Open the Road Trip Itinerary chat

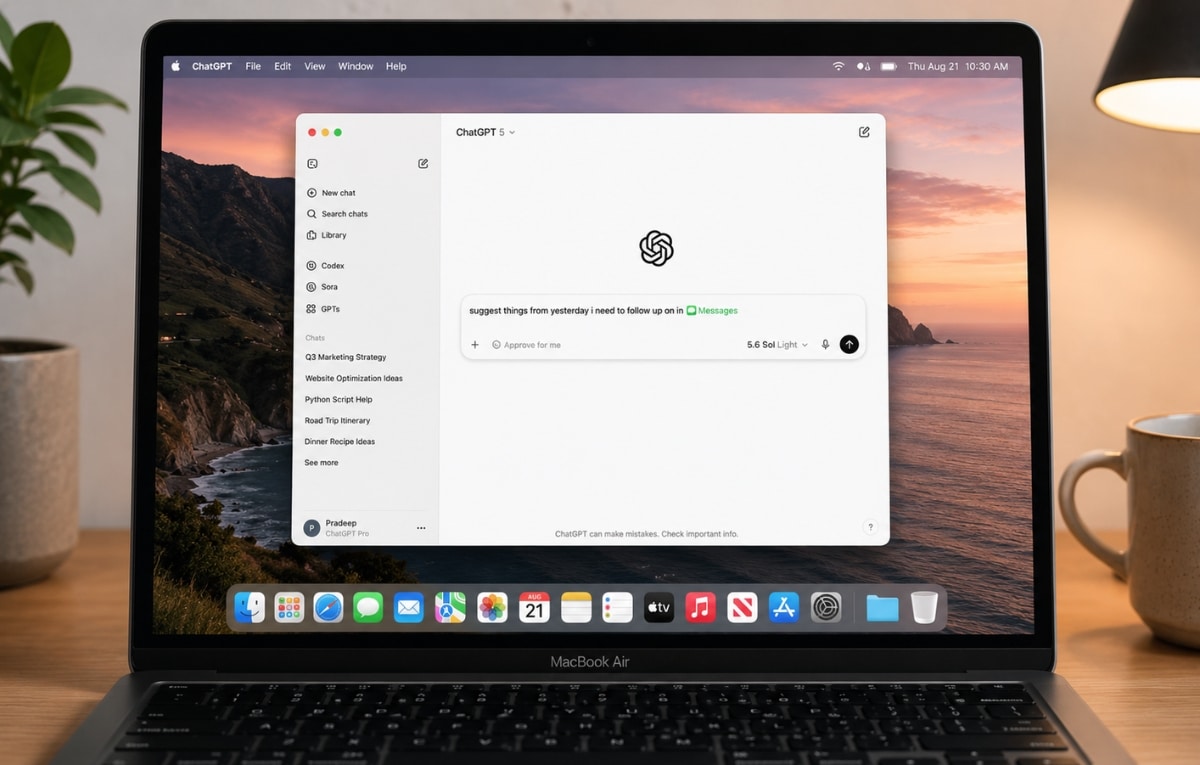coord(337,420)
